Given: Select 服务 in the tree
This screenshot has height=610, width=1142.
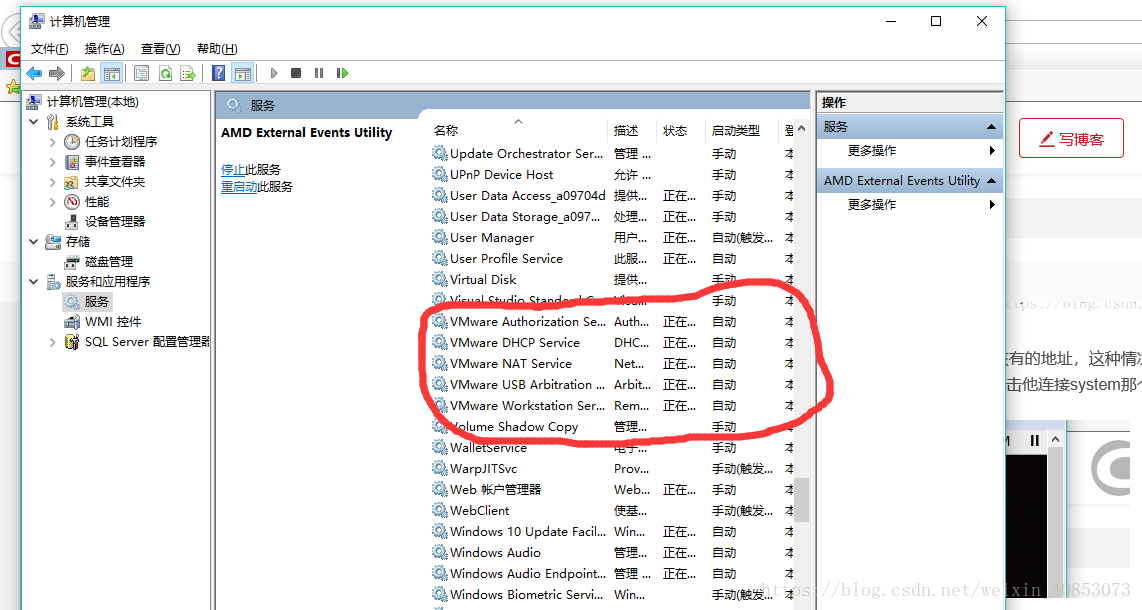Looking at the screenshot, I should pyautogui.click(x=96, y=301).
